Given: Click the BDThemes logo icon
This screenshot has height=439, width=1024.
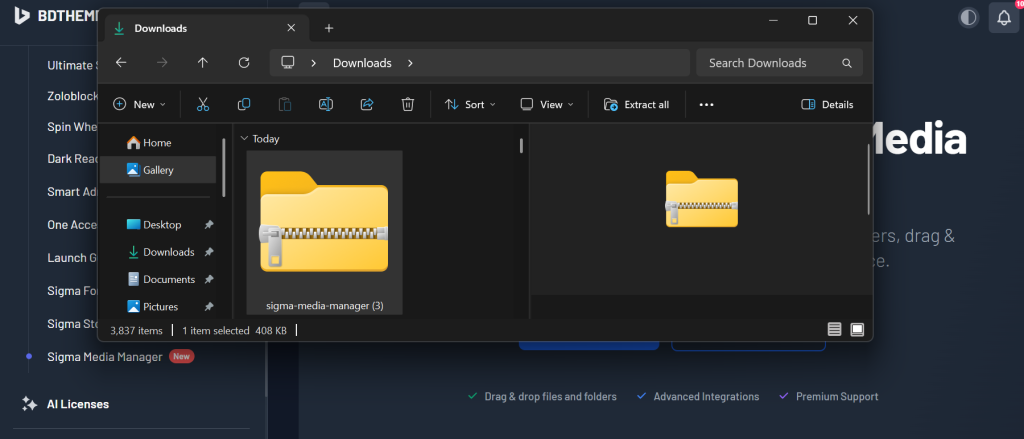Looking at the screenshot, I should (22, 16).
